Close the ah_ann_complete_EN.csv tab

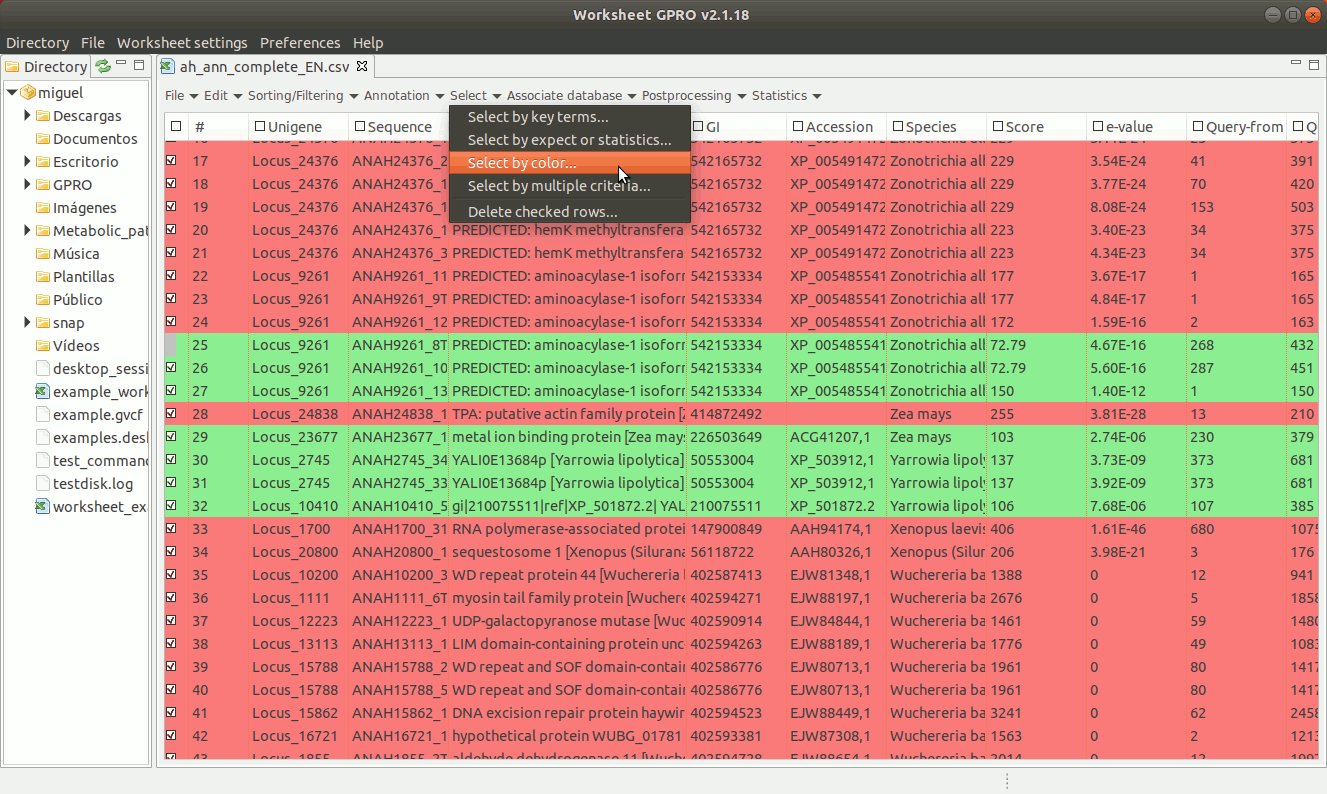tap(363, 67)
